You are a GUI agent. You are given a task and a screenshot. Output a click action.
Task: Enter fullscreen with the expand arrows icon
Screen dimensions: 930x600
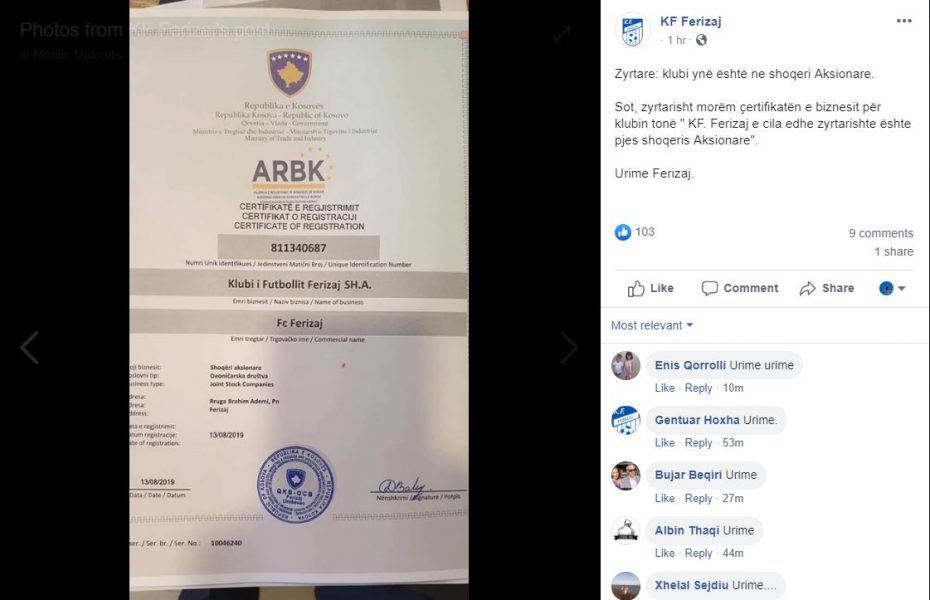(561, 34)
